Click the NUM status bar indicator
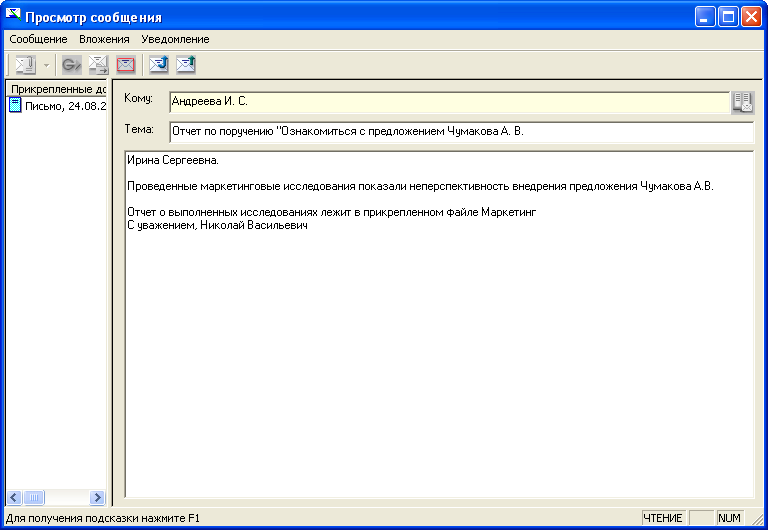Image resolution: width=768 pixels, height=530 pixels. [x=729, y=518]
